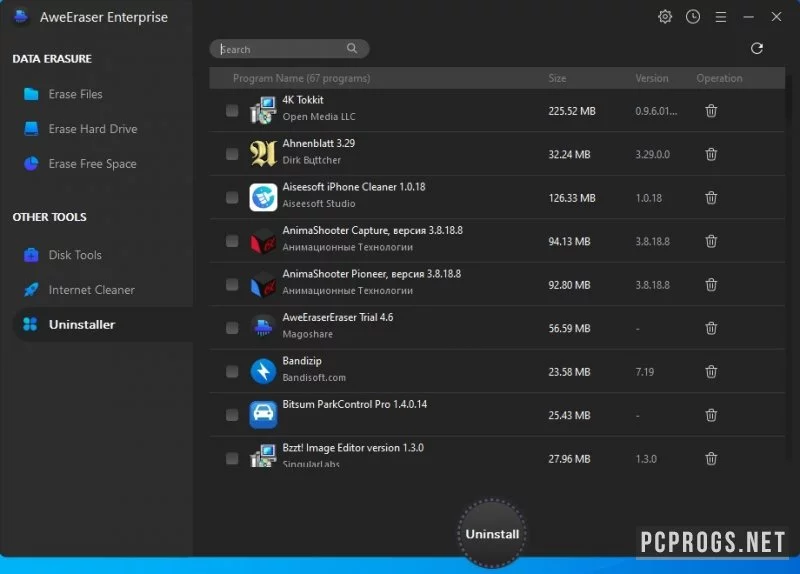Select the AnimaShooter Capture checkbox
The height and width of the screenshot is (574, 800).
pos(232,241)
